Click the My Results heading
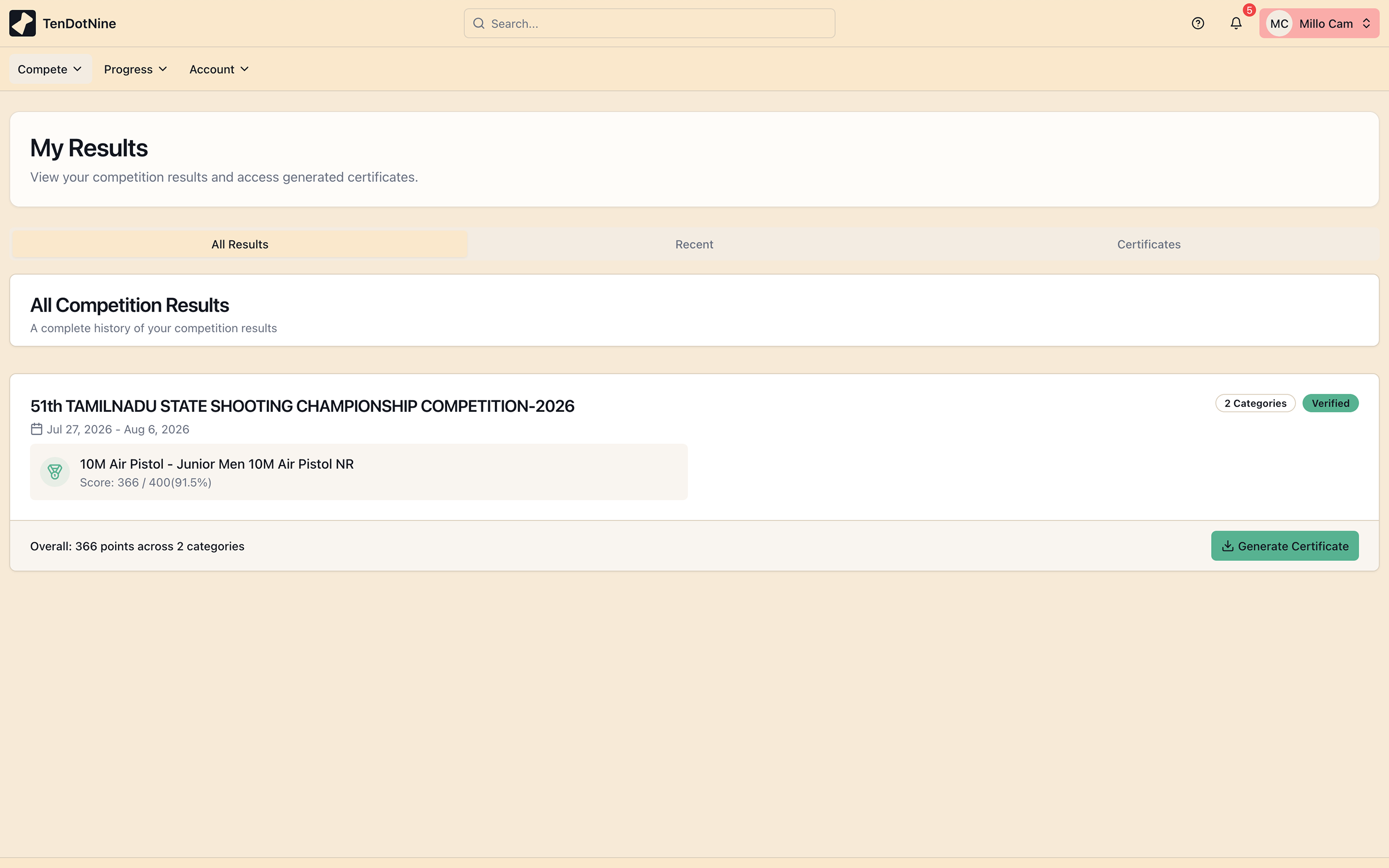 click(x=89, y=148)
